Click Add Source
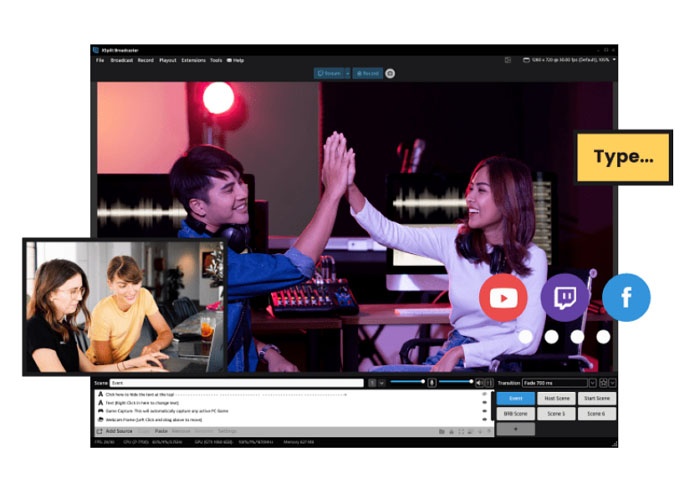700x478 pixels. coord(115,431)
